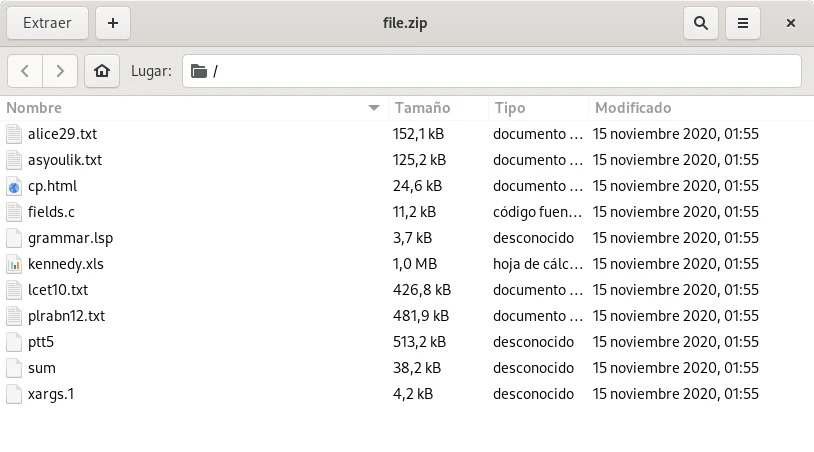This screenshot has height=452, width=814.
Task: Go back with the left arrow button
Action: click(x=25, y=71)
